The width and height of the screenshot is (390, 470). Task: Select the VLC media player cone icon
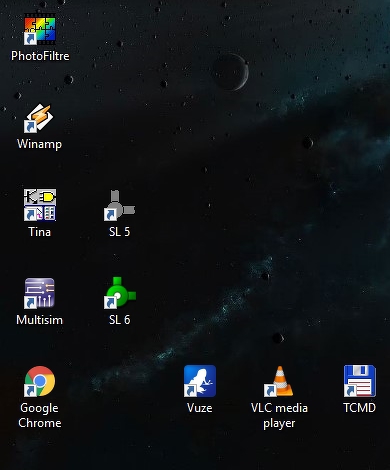click(279, 381)
